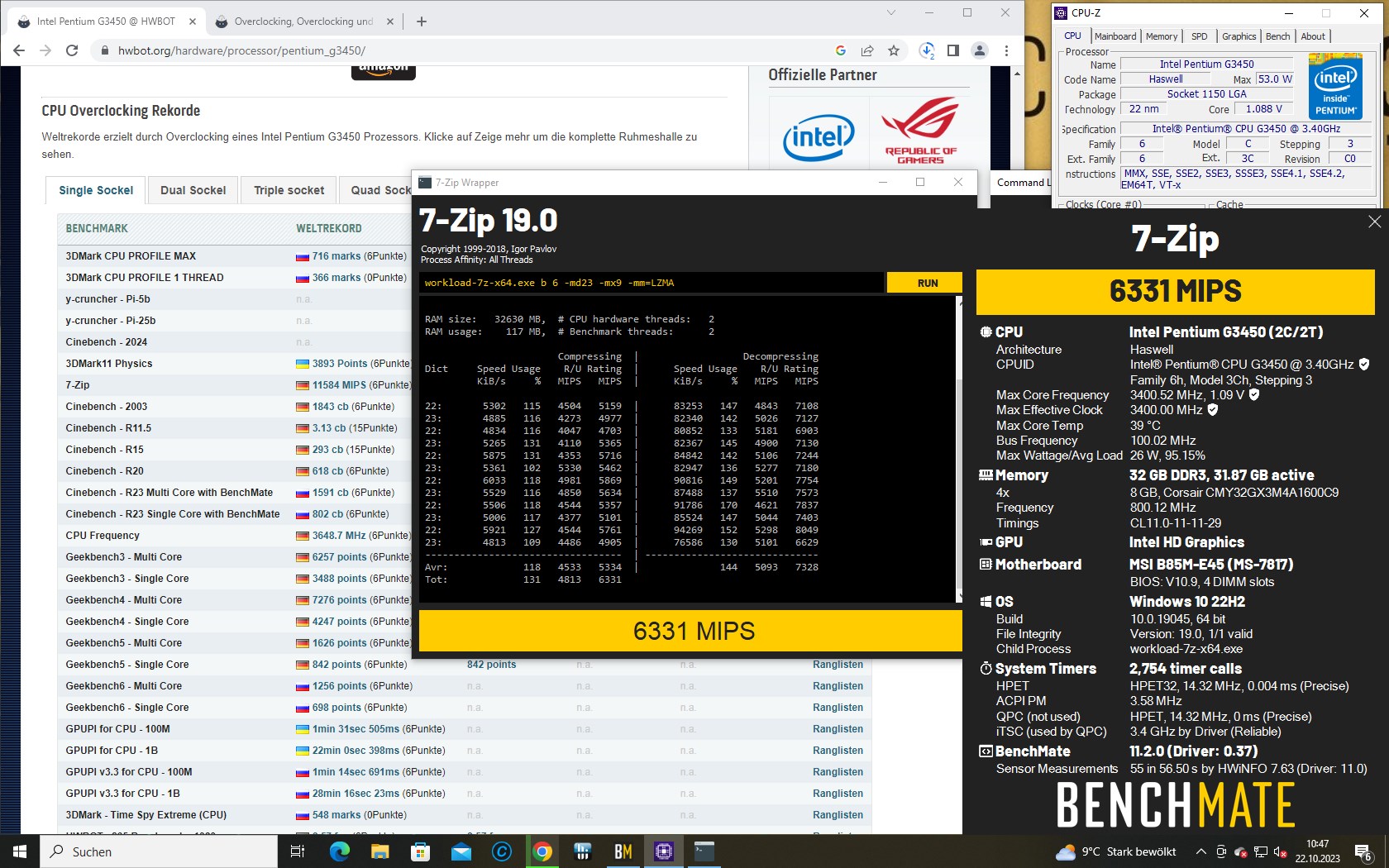This screenshot has width=1389, height=868.
Task: Open a new Chrome tab
Action: (x=422, y=21)
